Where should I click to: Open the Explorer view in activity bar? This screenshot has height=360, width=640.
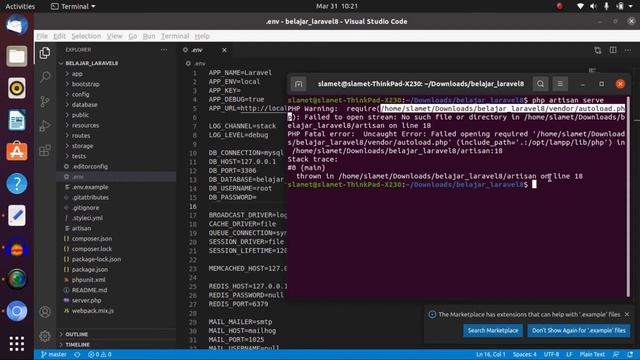(x=45, y=53)
